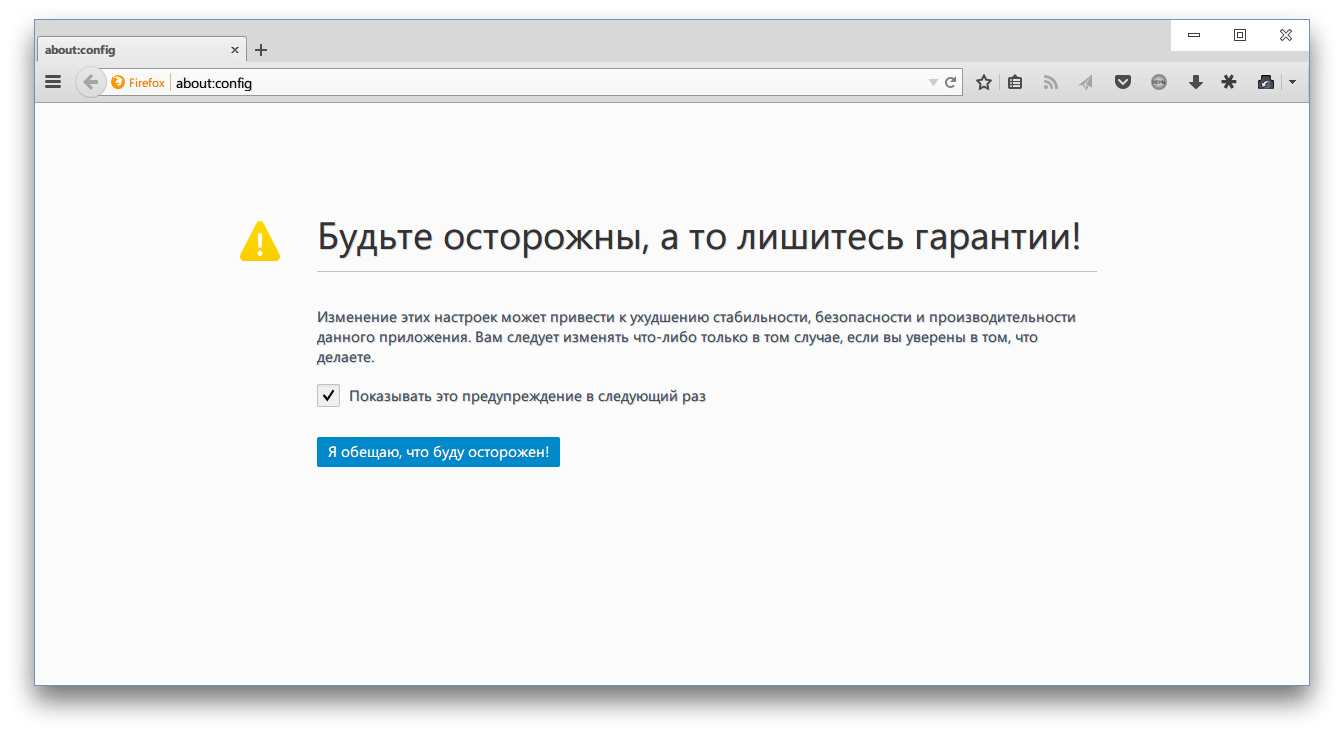Click the asterisk extension icon

tap(1229, 81)
